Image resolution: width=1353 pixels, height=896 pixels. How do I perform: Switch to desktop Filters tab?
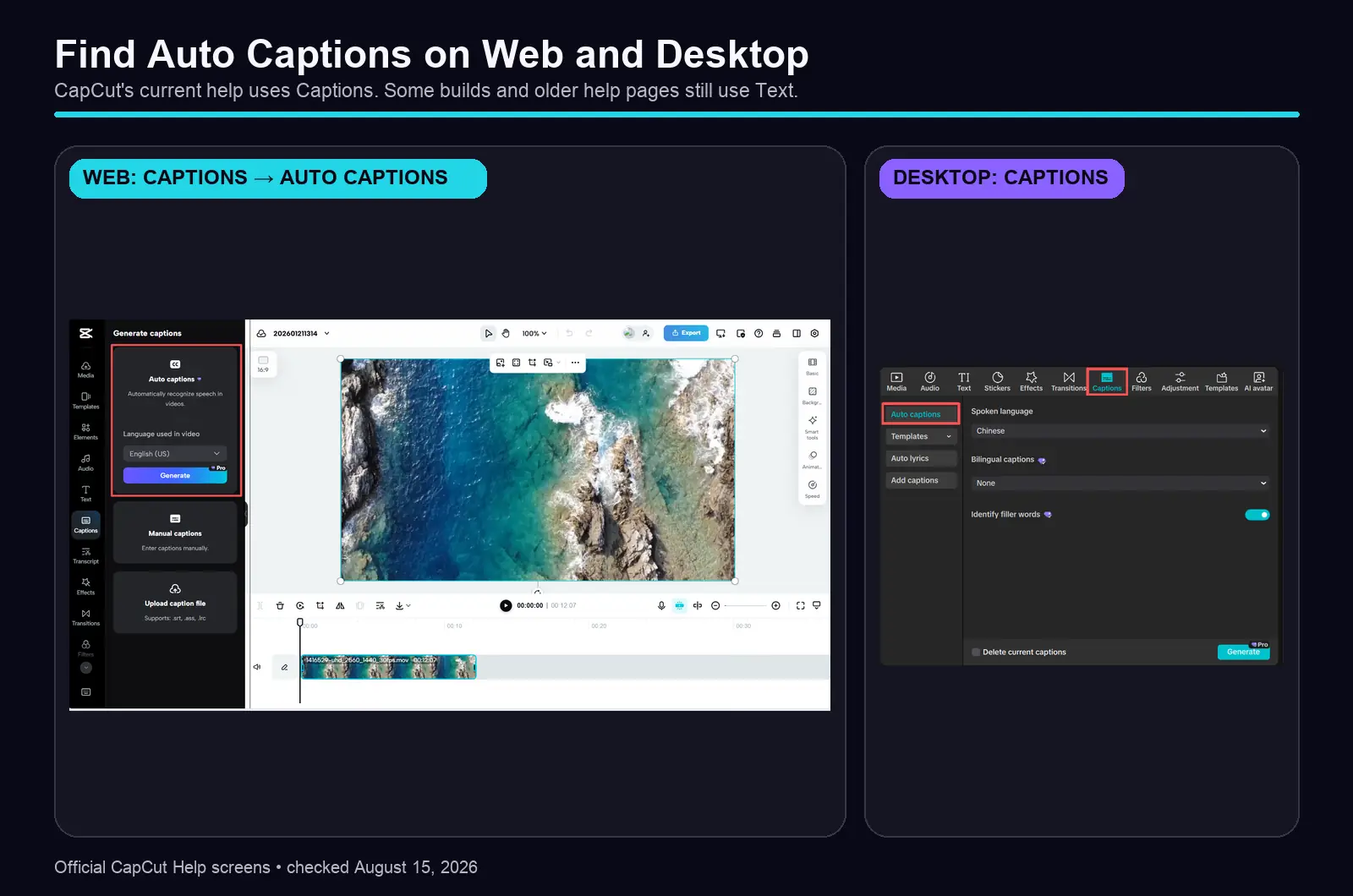click(1142, 381)
